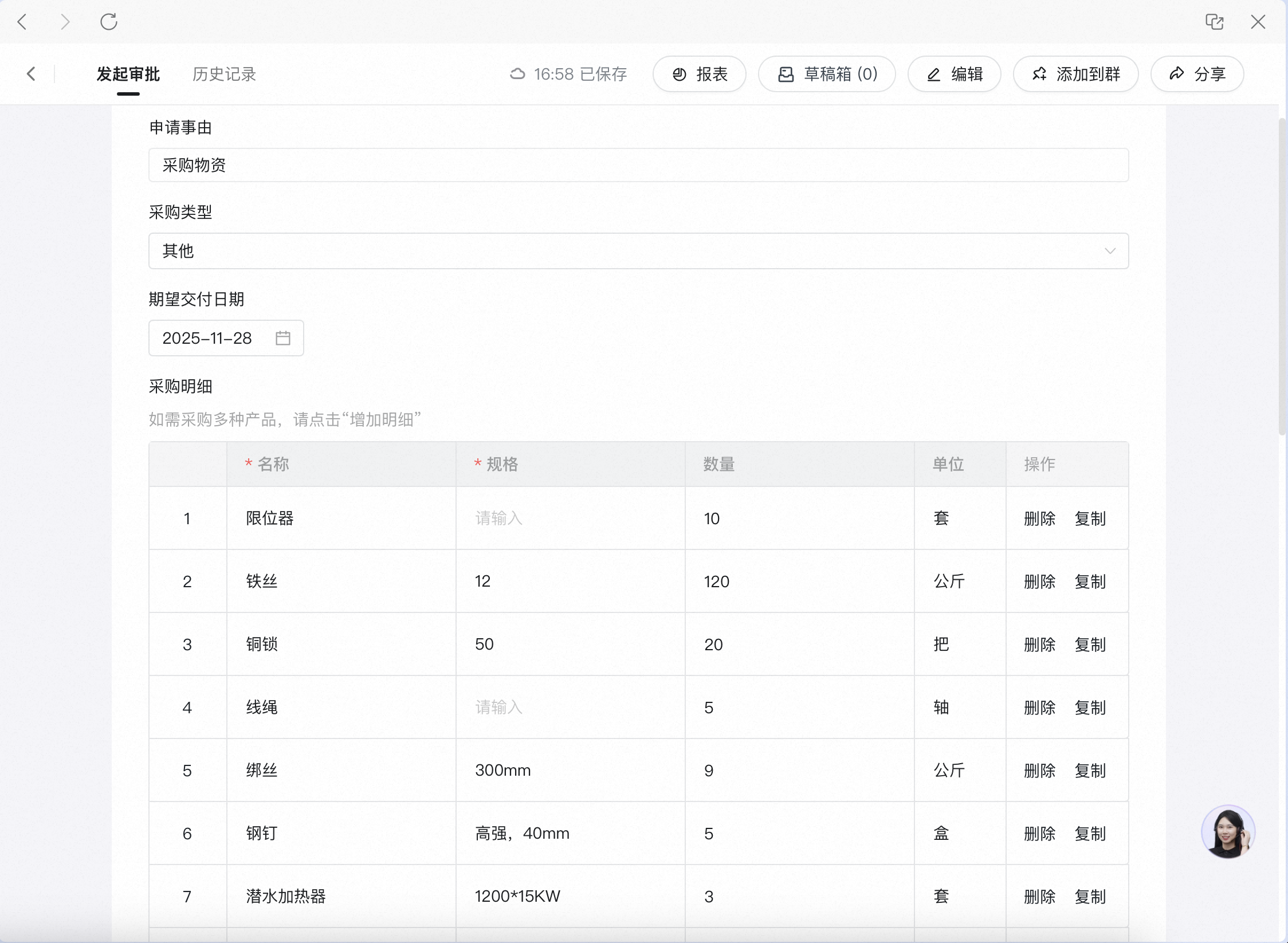Click the 数量 column header
This screenshot has width=1288, height=943.
coord(800,464)
